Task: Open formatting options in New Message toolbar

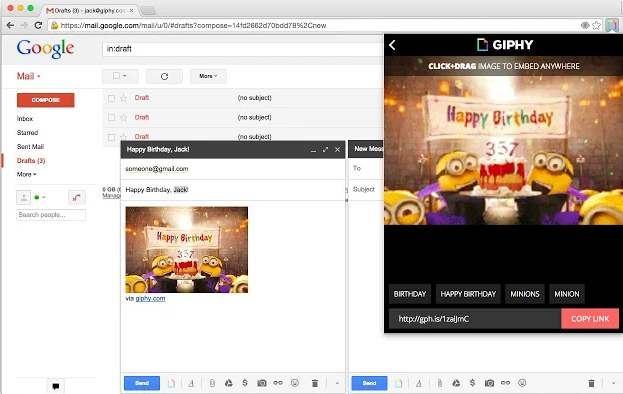Action: [x=419, y=383]
